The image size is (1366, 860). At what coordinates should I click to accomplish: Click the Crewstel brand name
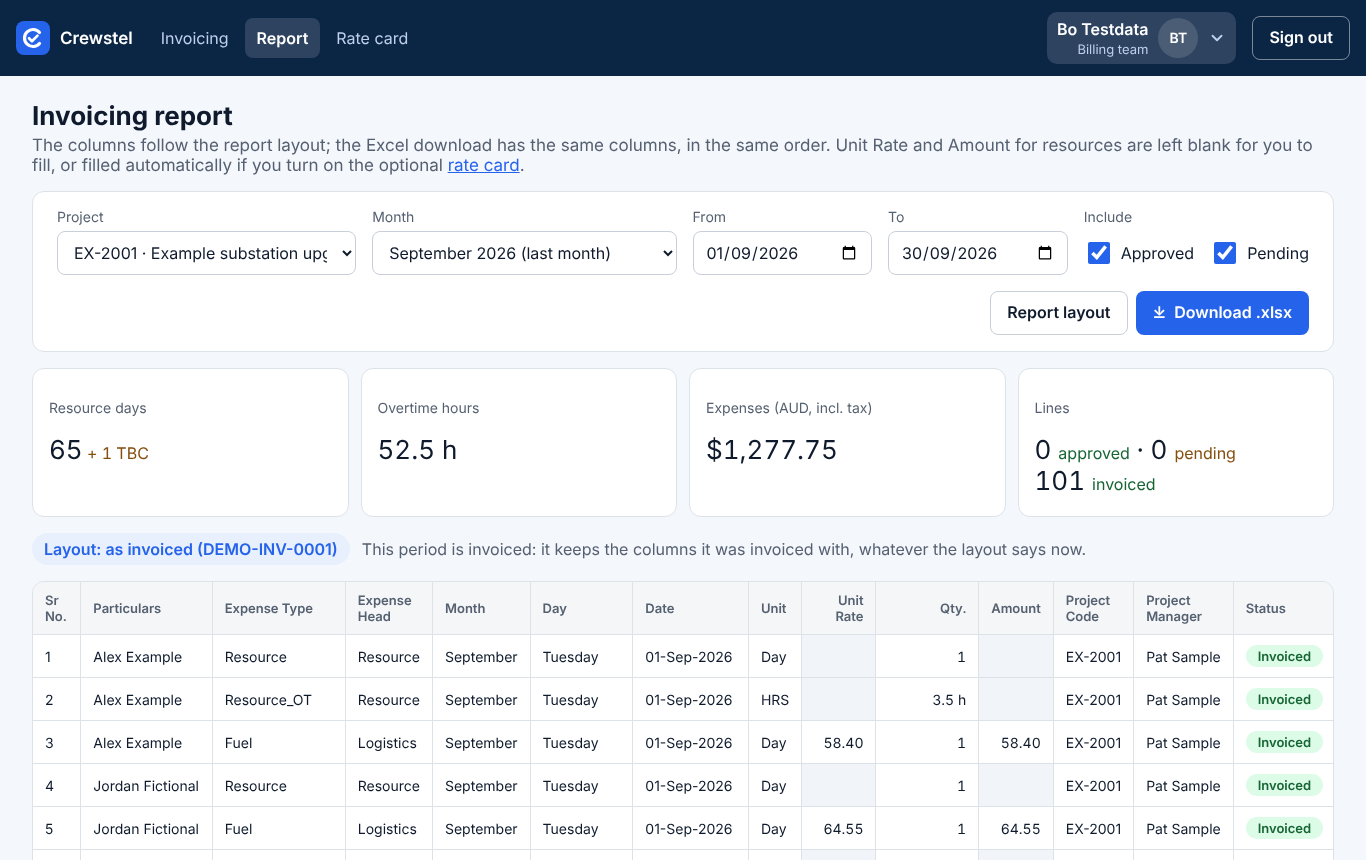pyautogui.click(x=96, y=38)
